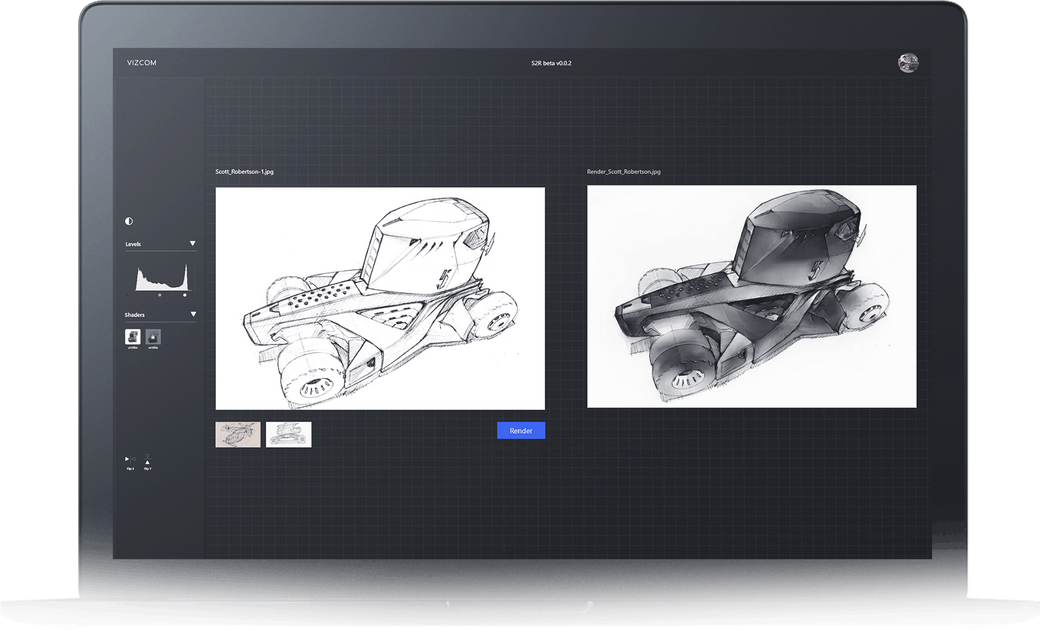The width and height of the screenshot is (1040, 630).
Task: Collapse the Shaders panel
Action: pos(192,313)
